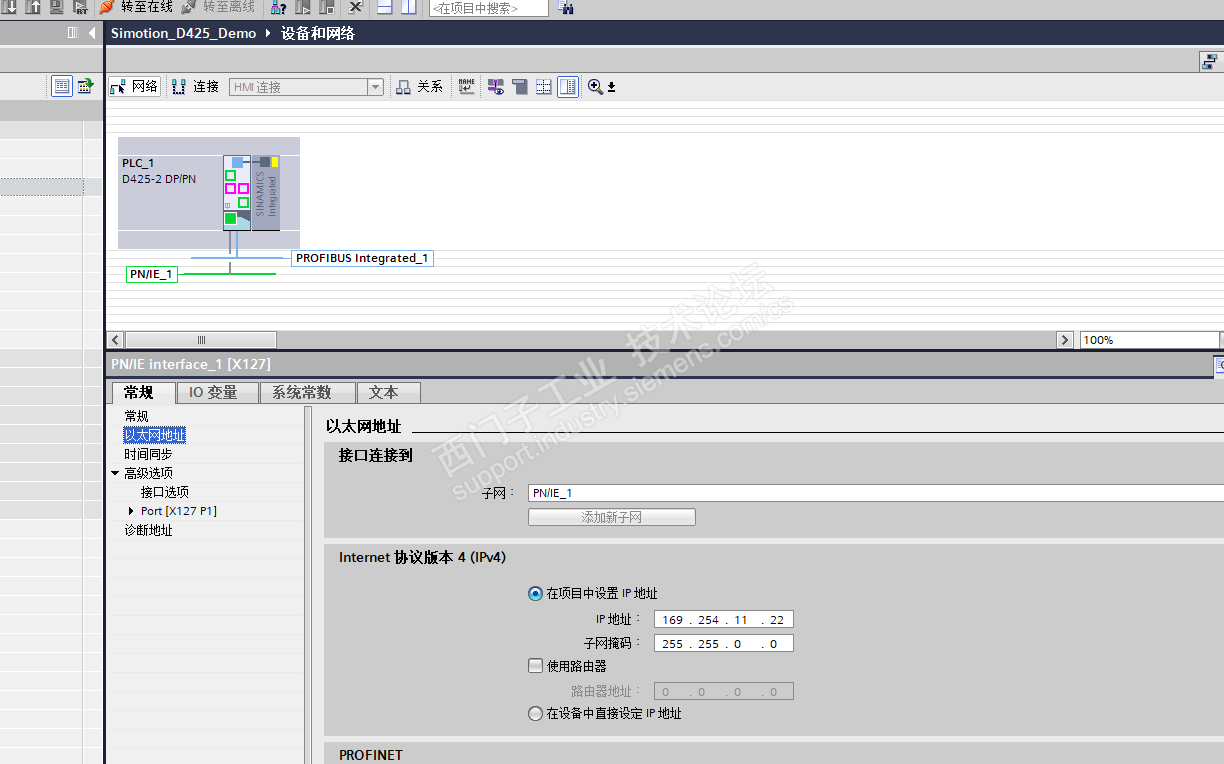
Task: Click the 路由器地址 field
Action: click(724, 691)
